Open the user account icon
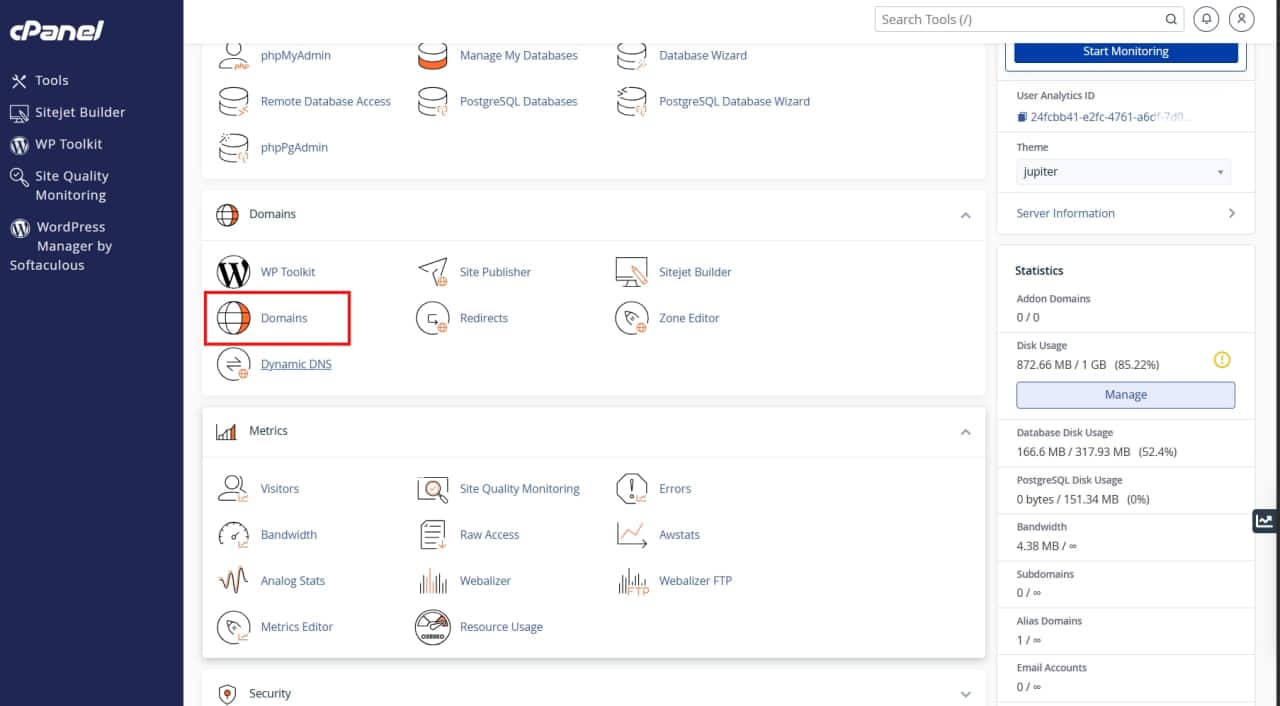The image size is (1280, 706). tap(1241, 19)
